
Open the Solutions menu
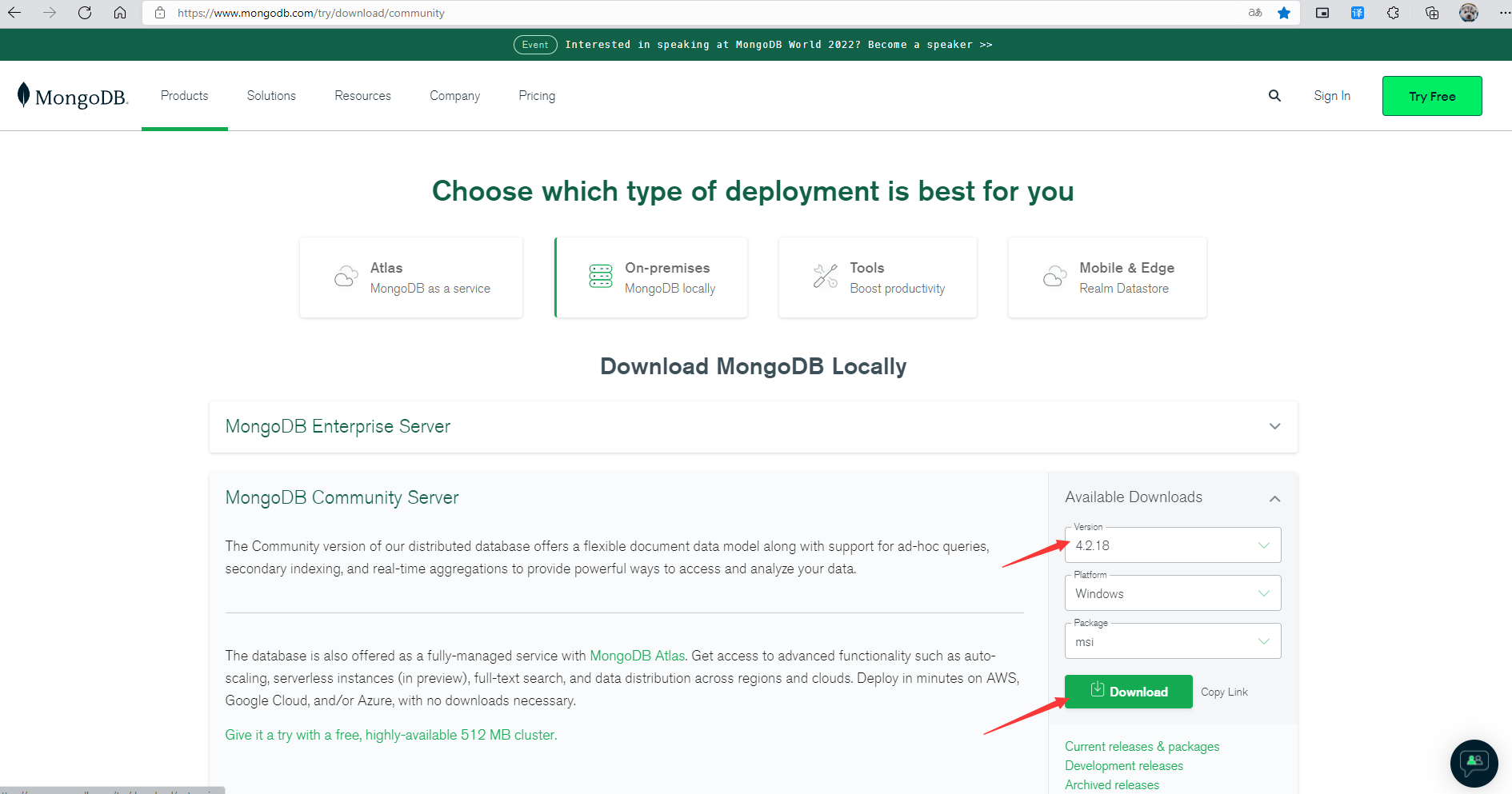point(271,96)
